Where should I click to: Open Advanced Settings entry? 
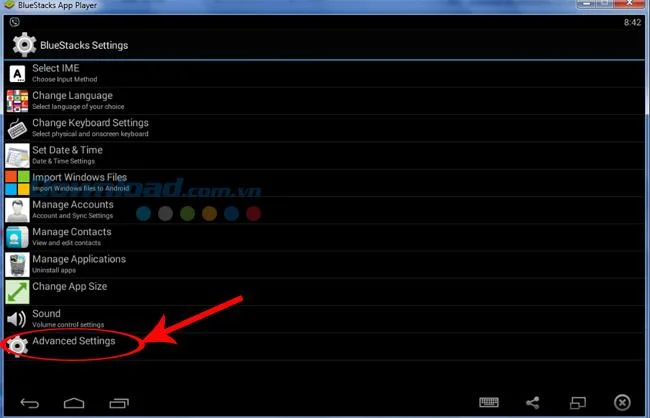click(x=325, y=346)
